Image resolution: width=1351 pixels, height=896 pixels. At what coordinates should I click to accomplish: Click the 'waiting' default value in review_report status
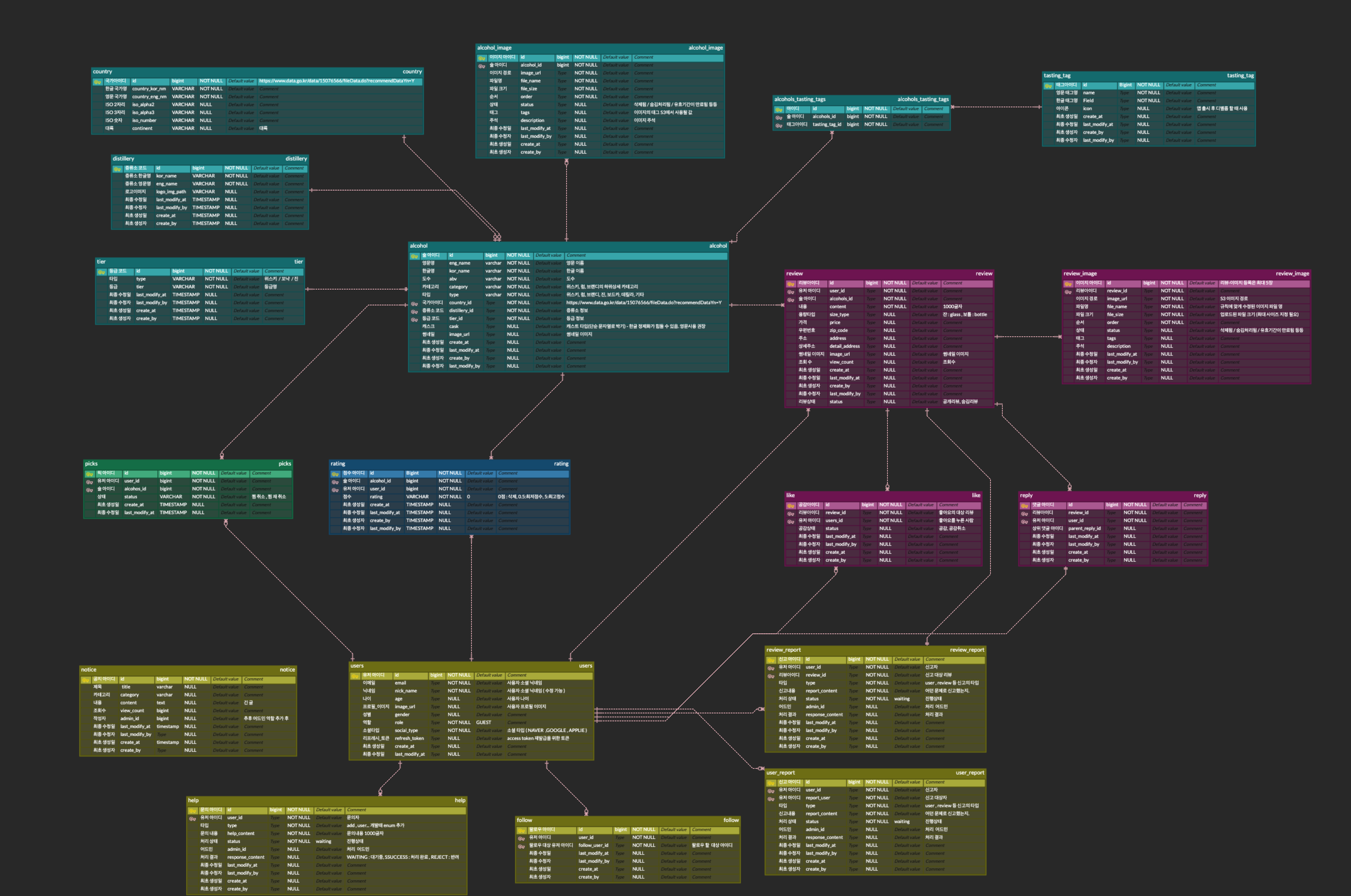click(902, 699)
